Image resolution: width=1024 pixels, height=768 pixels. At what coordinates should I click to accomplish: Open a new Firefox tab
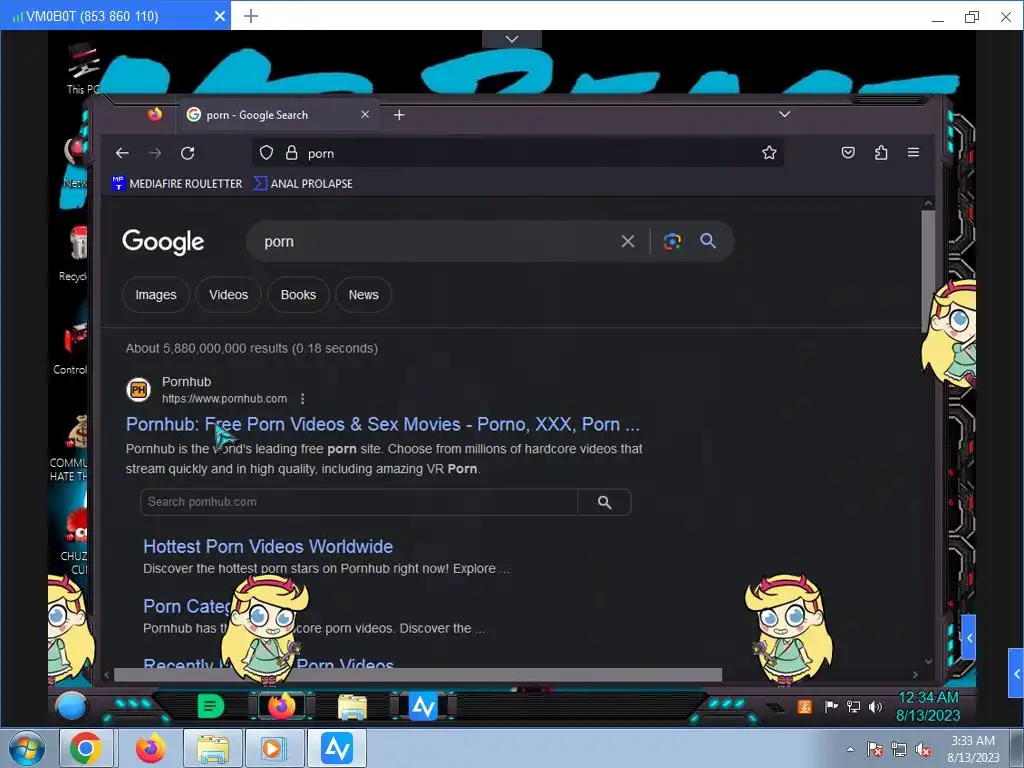pos(399,115)
